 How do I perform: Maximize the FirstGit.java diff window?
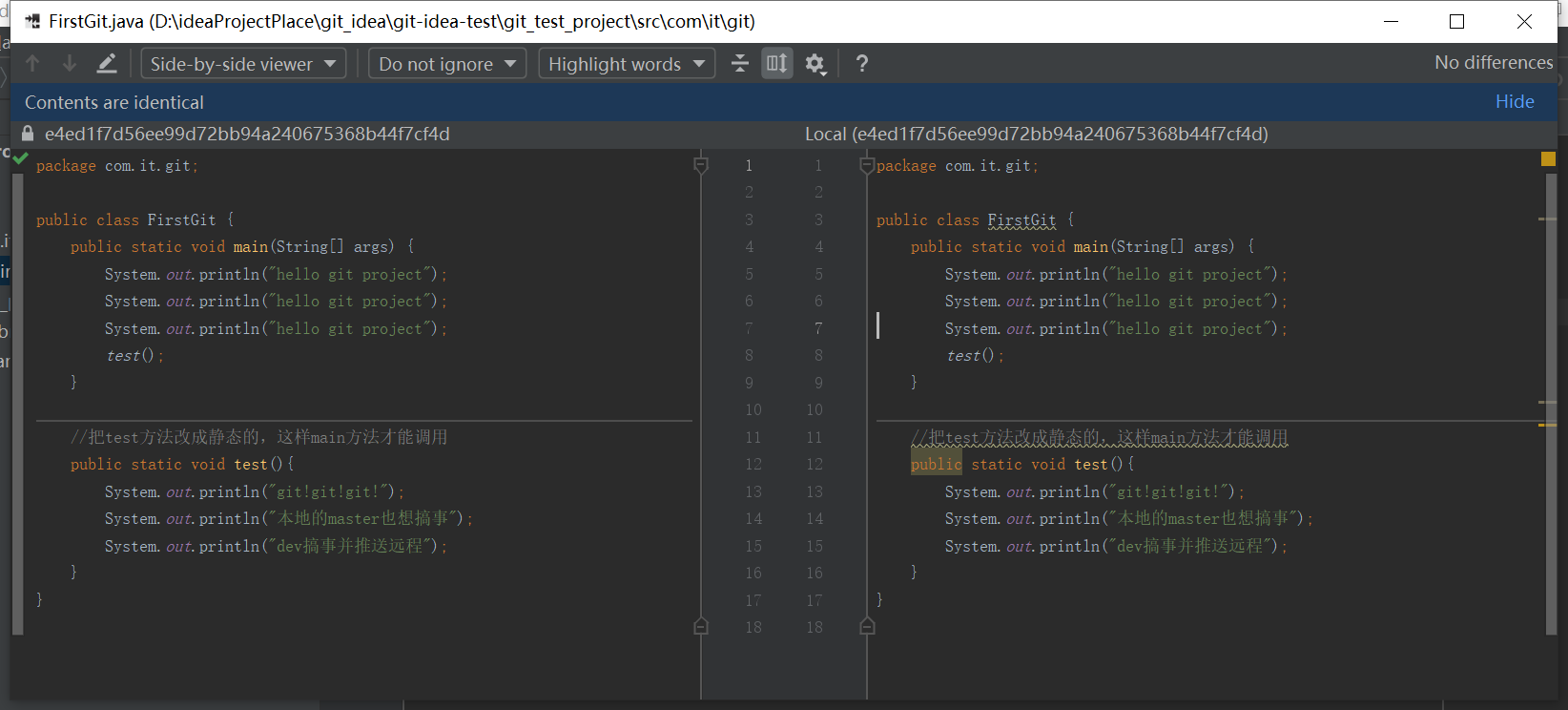(x=1456, y=21)
